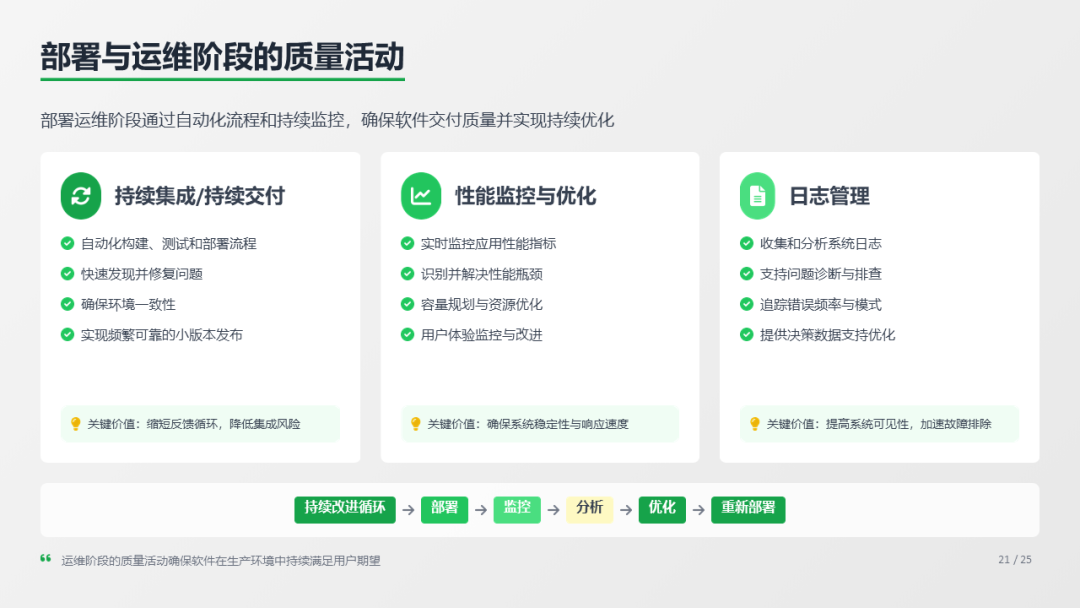Click the 提供决策数据支持优化 list item text
The image size is (1080, 608).
click(x=827, y=335)
